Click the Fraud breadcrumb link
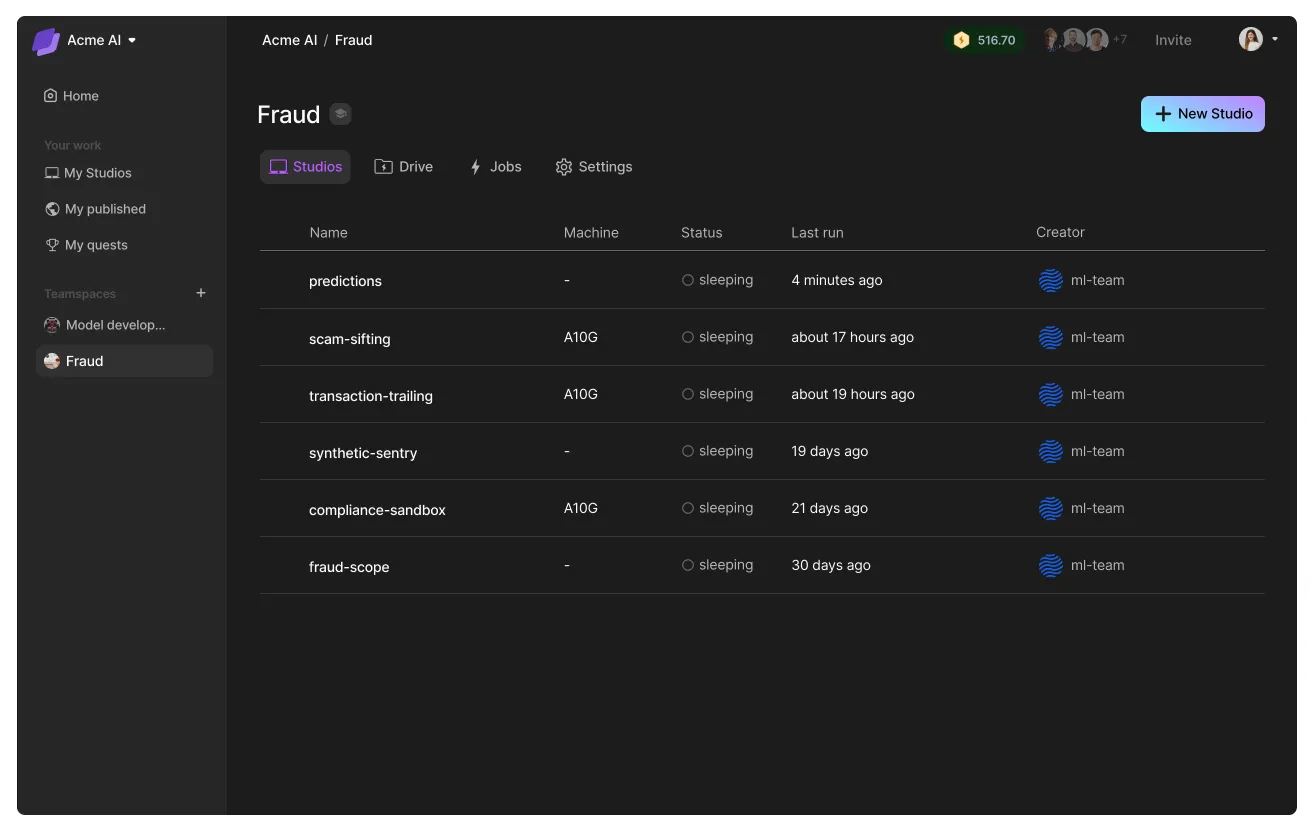Image resolution: width=1313 pixels, height=831 pixels. tap(353, 40)
